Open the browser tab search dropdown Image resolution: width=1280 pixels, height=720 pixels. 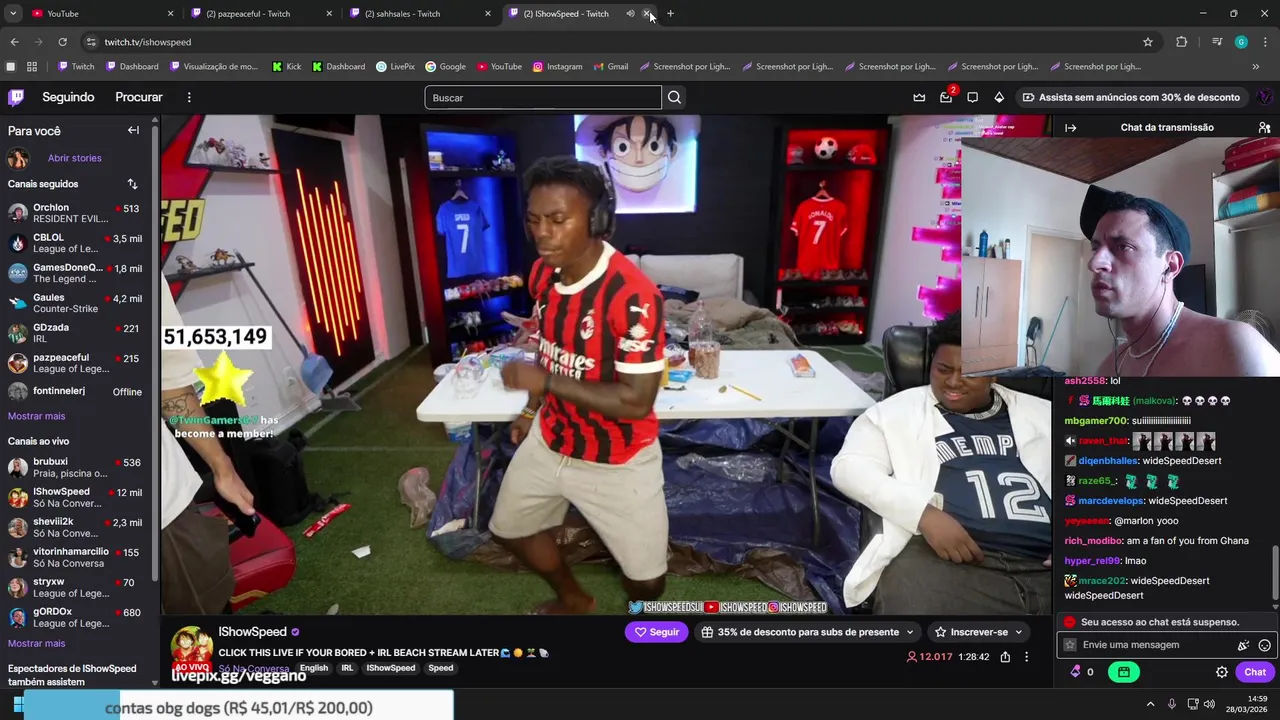click(x=13, y=14)
